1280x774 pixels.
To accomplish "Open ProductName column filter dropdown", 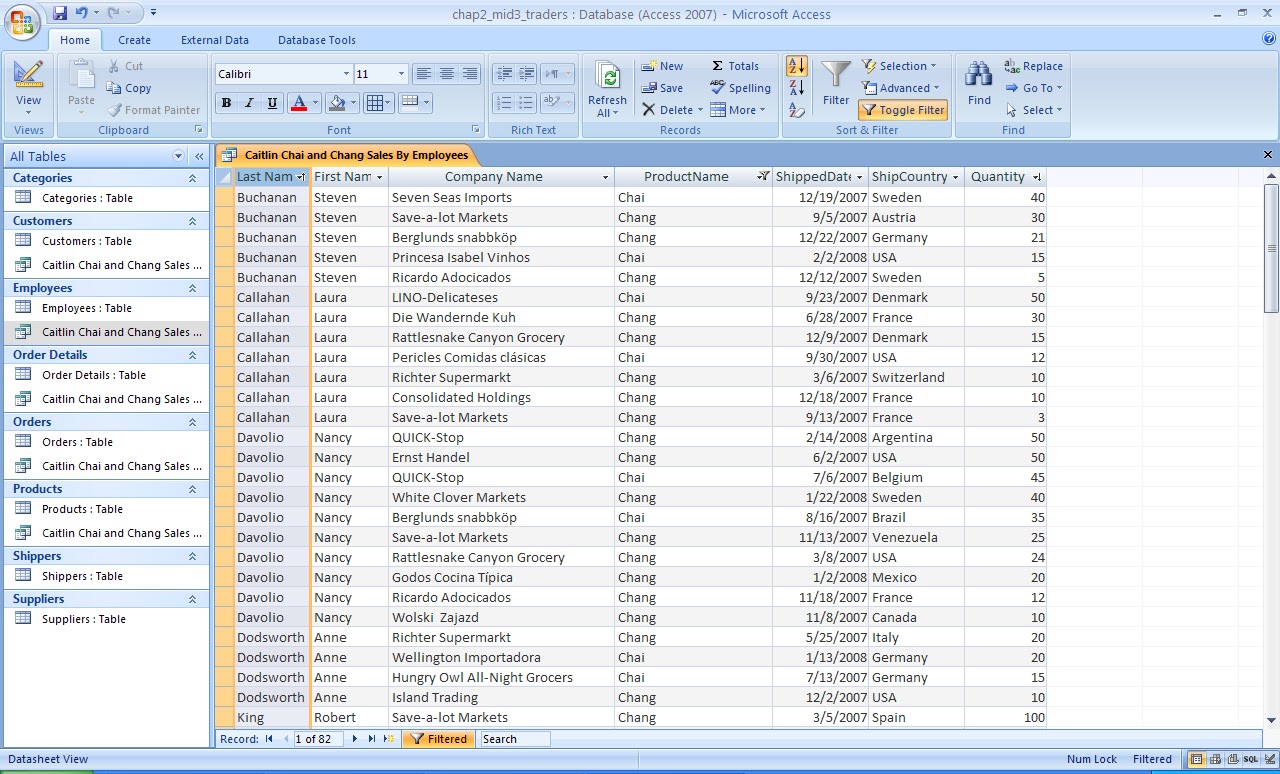I will [763, 177].
